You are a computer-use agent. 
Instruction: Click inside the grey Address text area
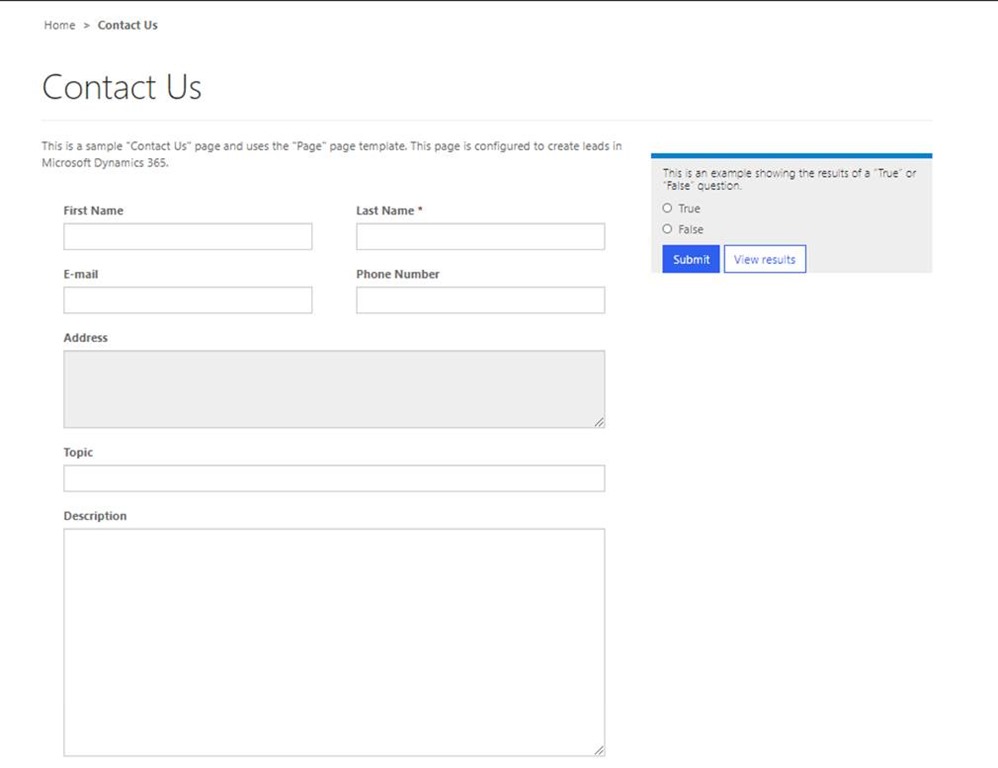click(x=334, y=389)
